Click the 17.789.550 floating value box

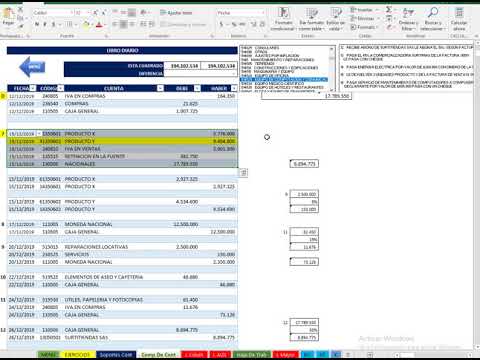(x=306, y=96)
